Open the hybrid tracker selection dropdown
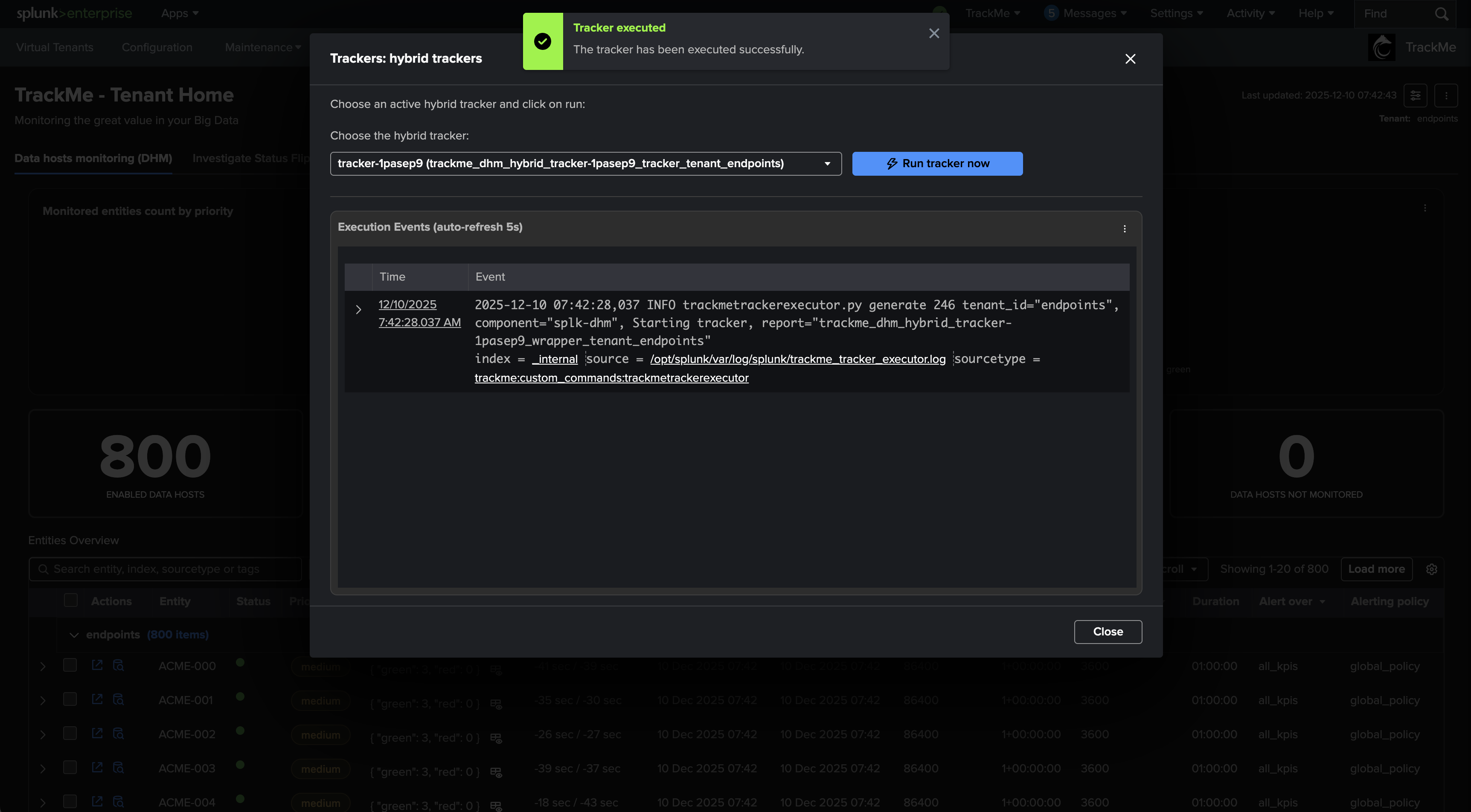This screenshot has width=1471, height=812. [585, 164]
